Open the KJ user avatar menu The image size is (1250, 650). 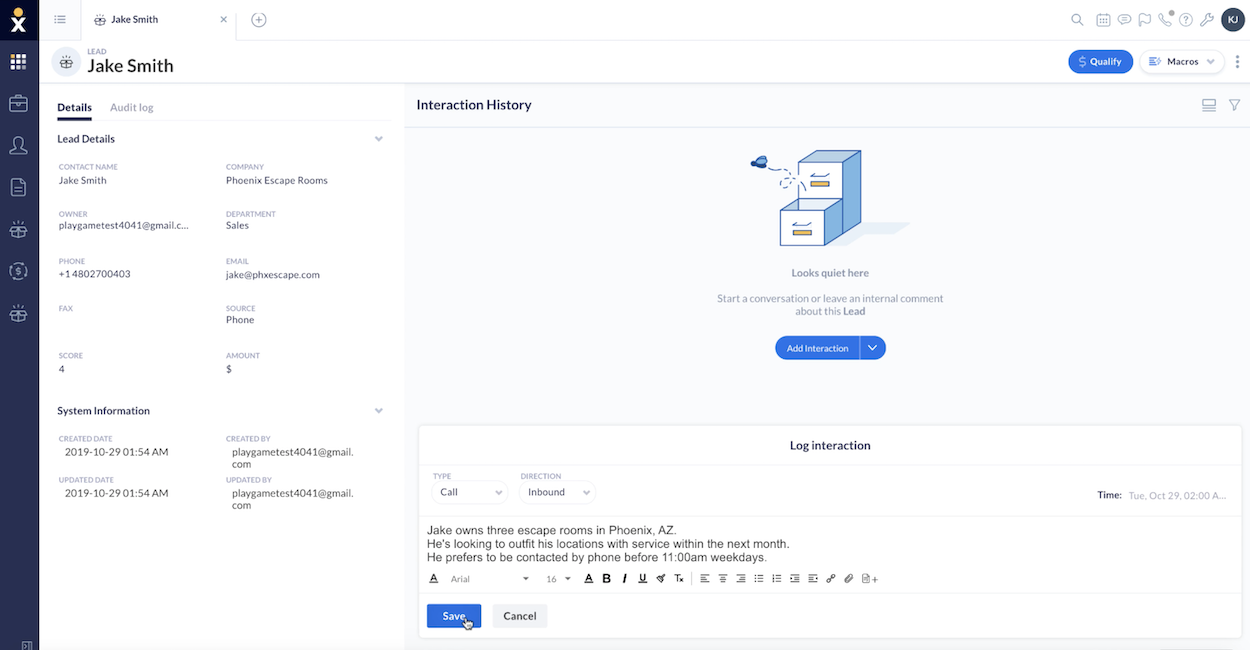point(1233,19)
